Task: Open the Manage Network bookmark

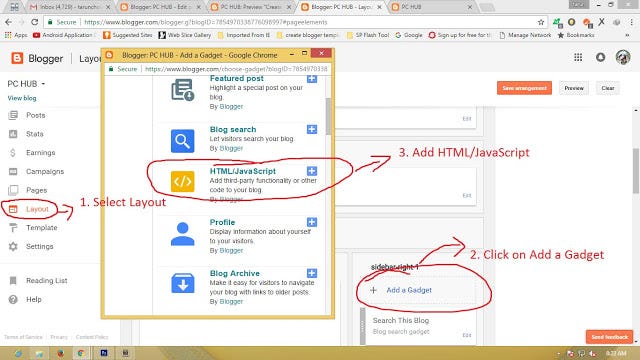Action: (x=525, y=35)
